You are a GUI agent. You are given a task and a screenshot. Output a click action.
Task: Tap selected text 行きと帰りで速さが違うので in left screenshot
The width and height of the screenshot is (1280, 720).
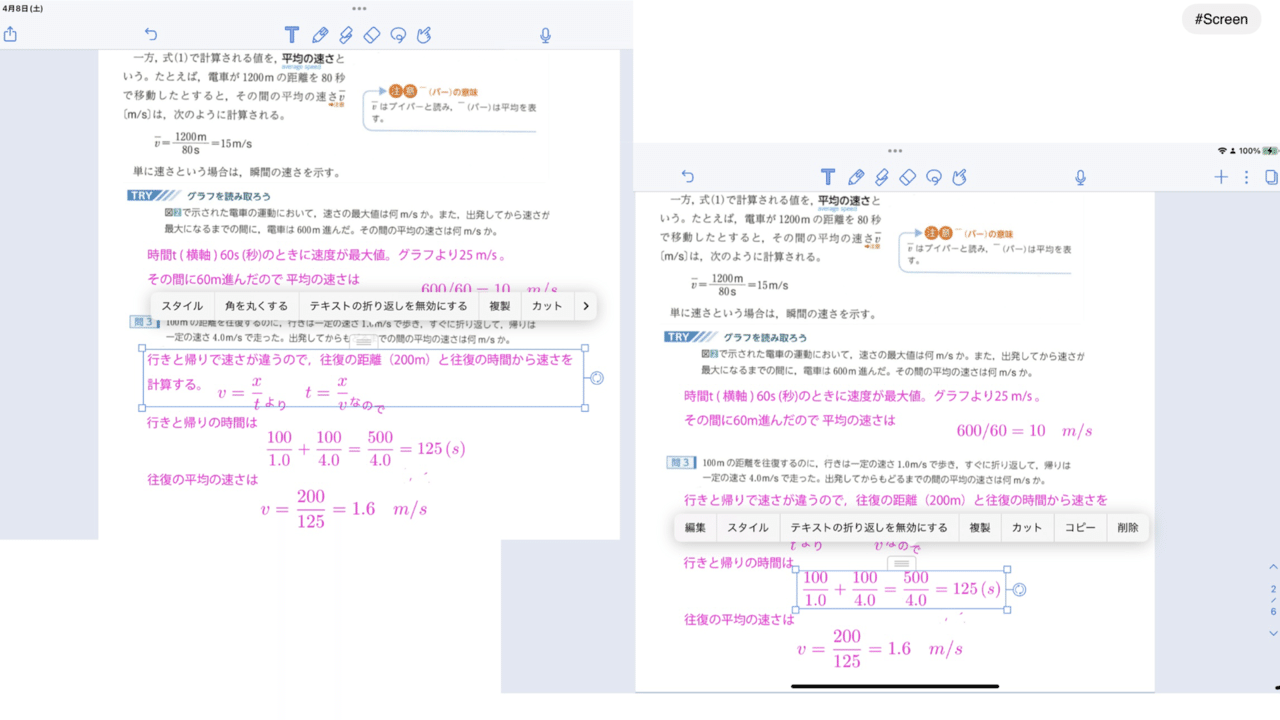click(x=230, y=360)
